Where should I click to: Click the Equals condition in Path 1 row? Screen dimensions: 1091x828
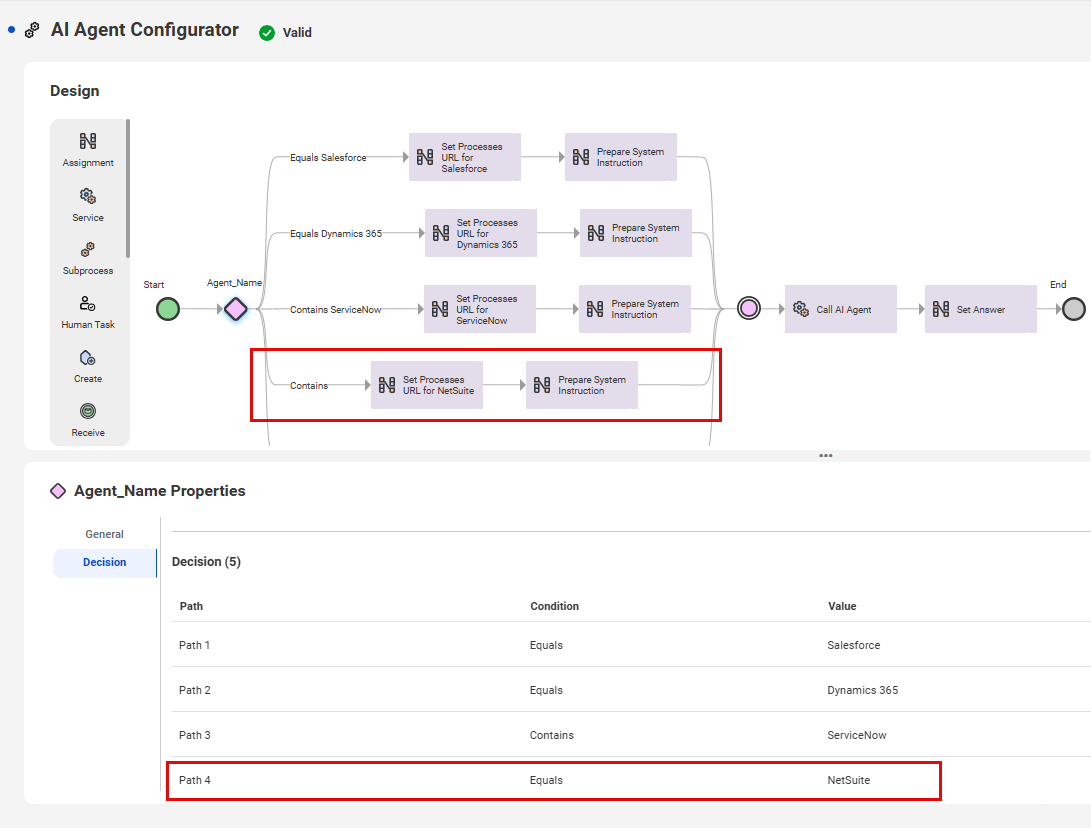[546, 645]
